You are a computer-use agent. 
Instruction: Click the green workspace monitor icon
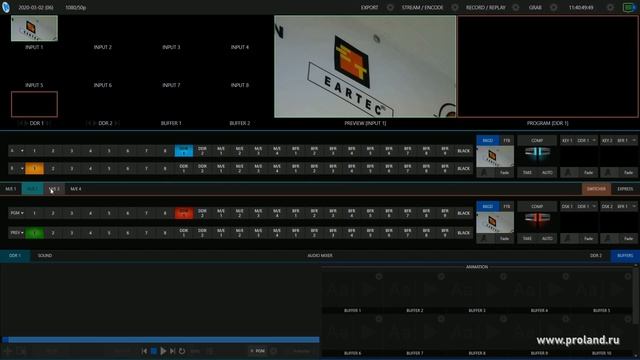pyautogui.click(x=629, y=7)
